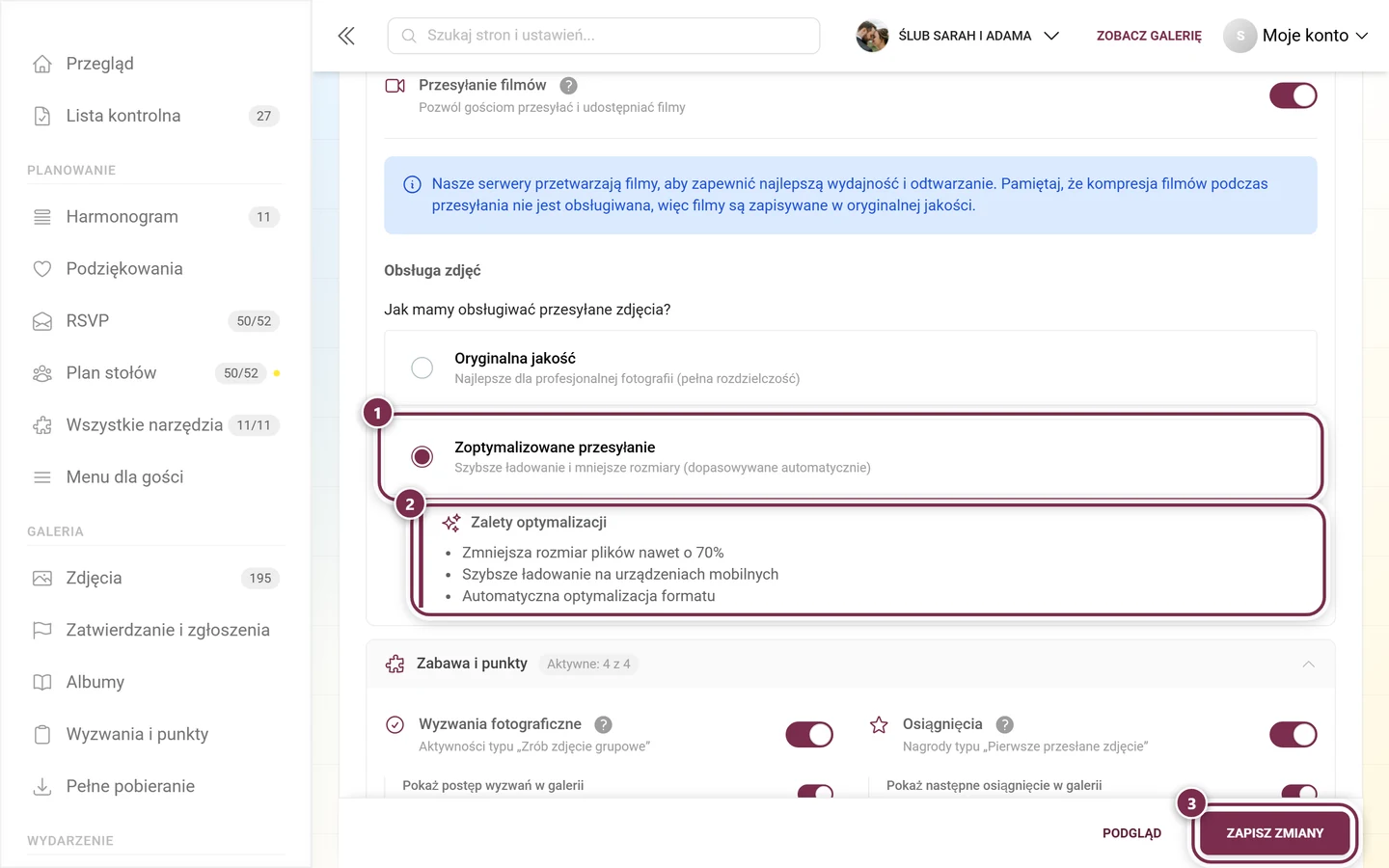Click the Podgląd button
Screen dimensions: 1389x868
coord(1132,833)
